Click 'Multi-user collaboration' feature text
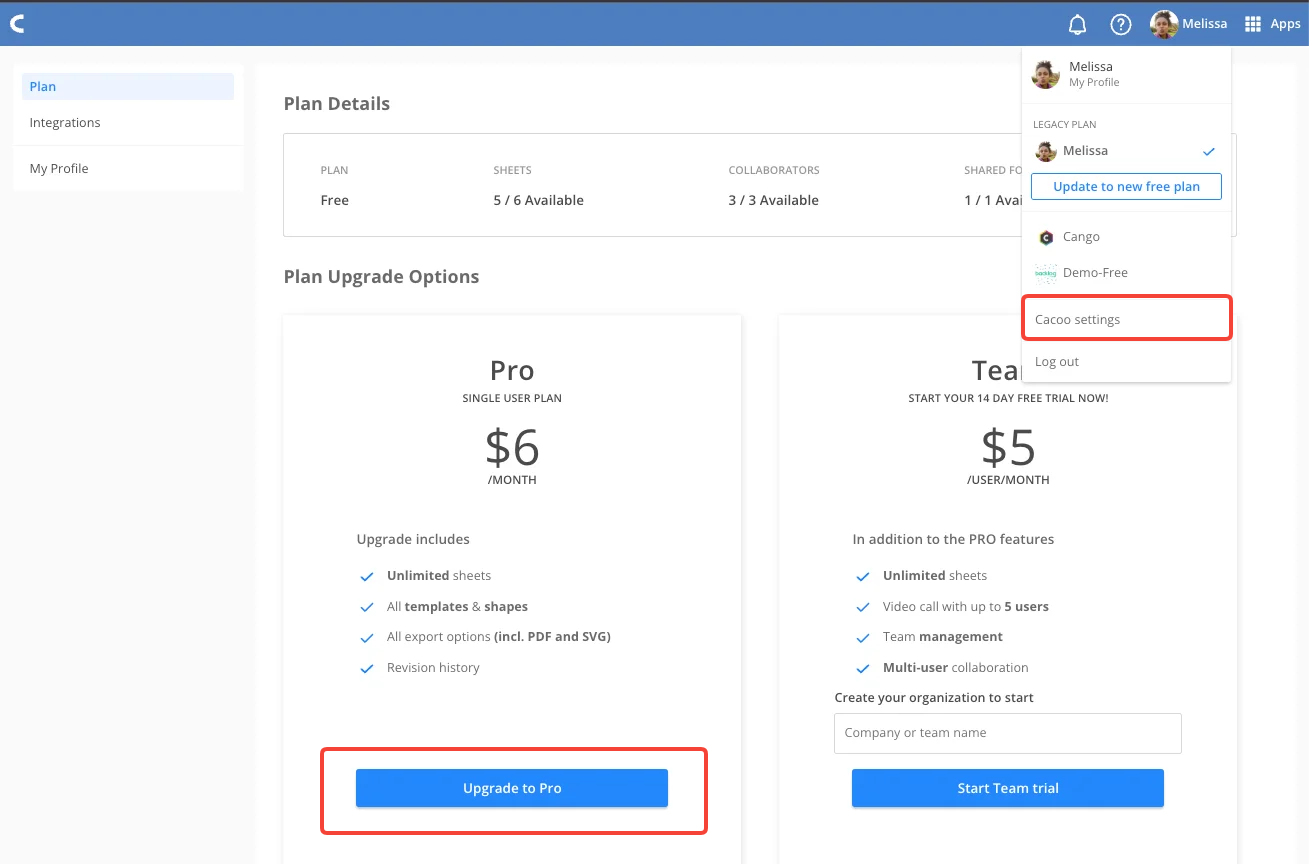This screenshot has width=1309, height=864. pos(956,668)
